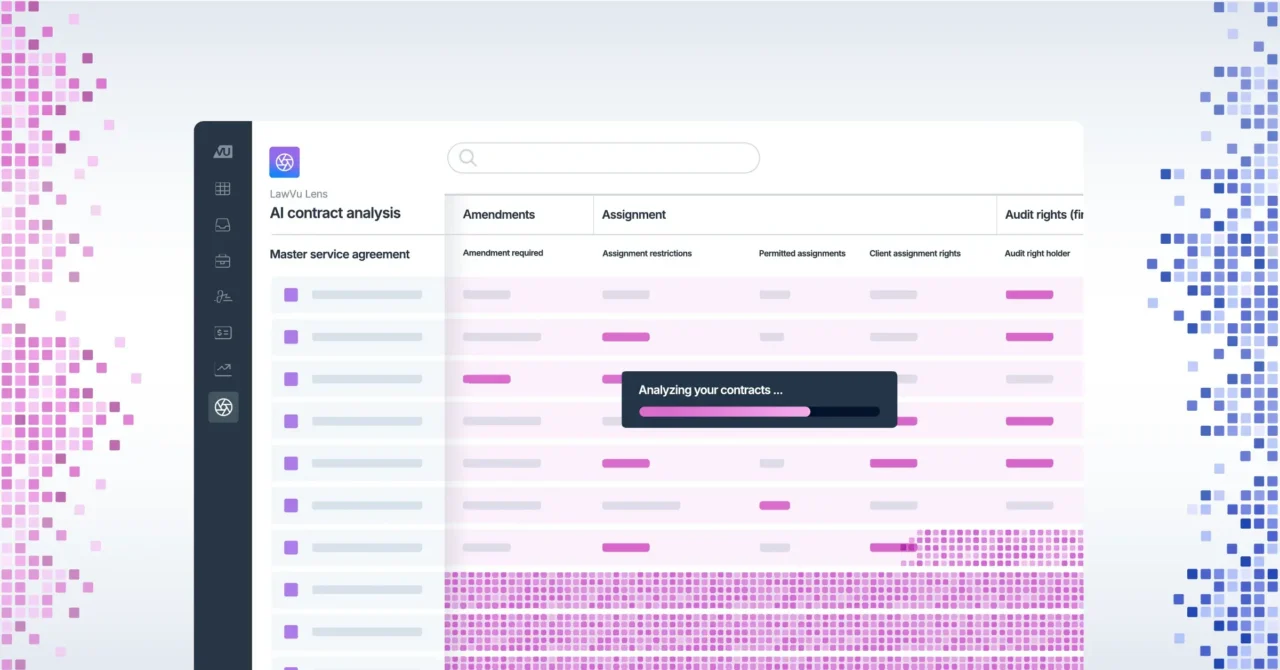Click the Analyzing your contracts progress bar
1280x670 pixels.
coord(759,411)
